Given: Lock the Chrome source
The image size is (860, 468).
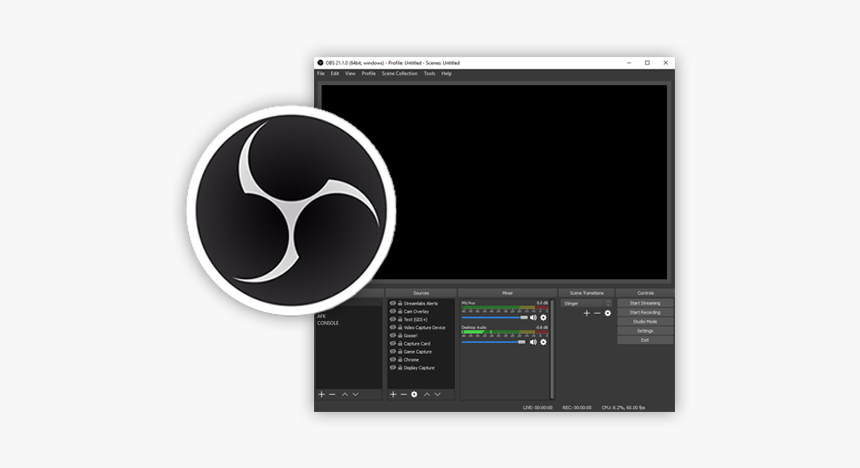Looking at the screenshot, I should point(400,360).
